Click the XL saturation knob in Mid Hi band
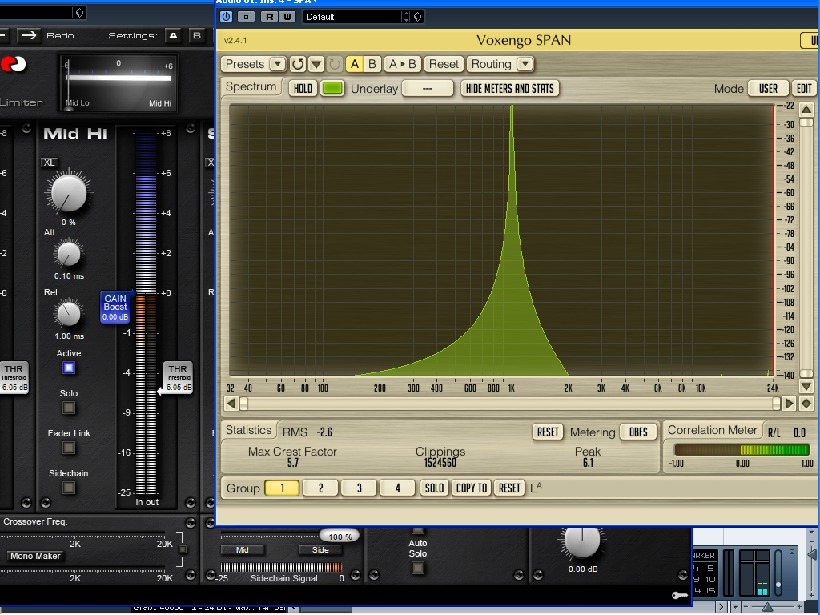Viewport: 820px width, 615px height. (x=68, y=193)
